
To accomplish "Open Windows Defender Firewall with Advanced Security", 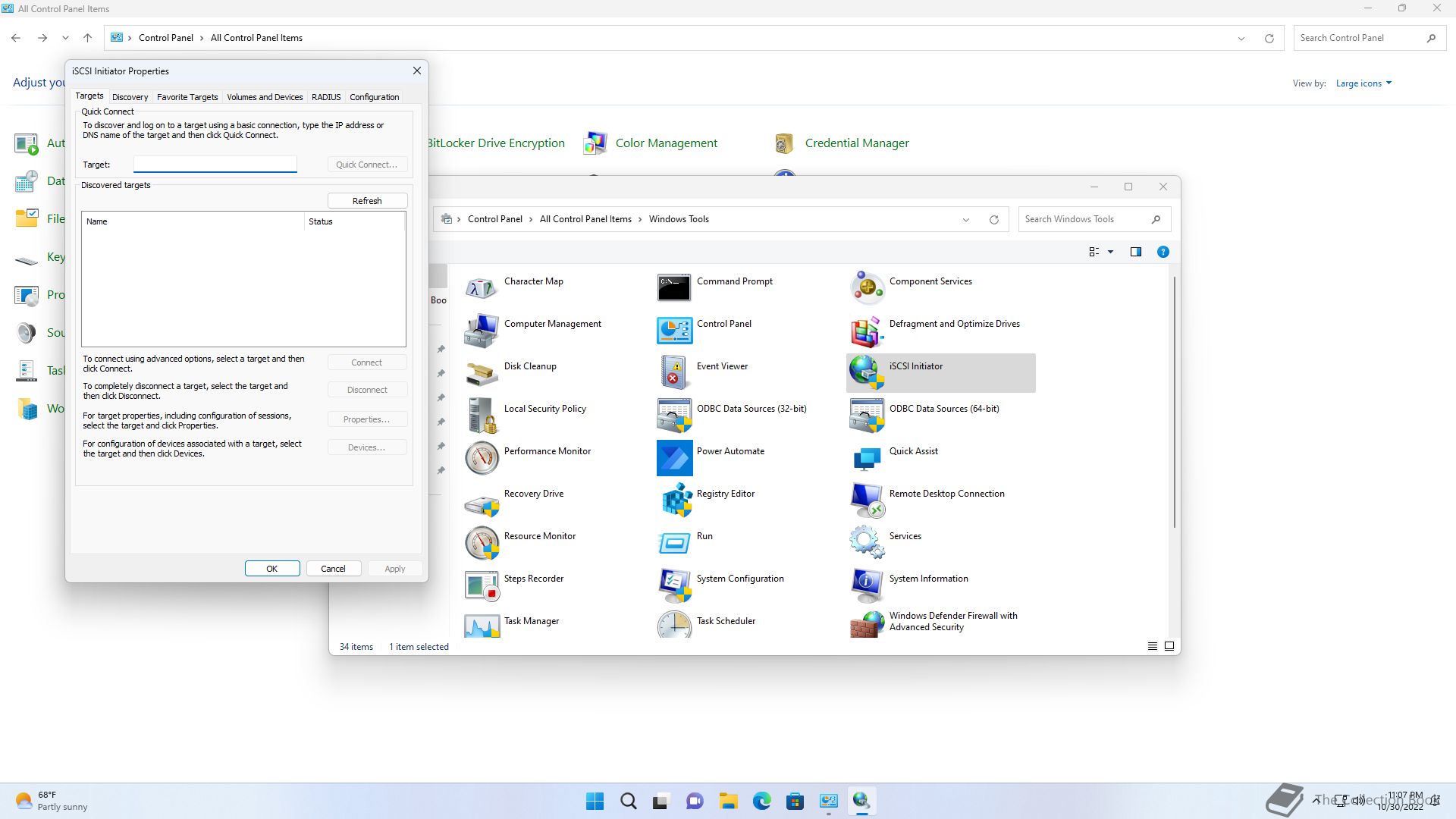I will click(x=866, y=625).
